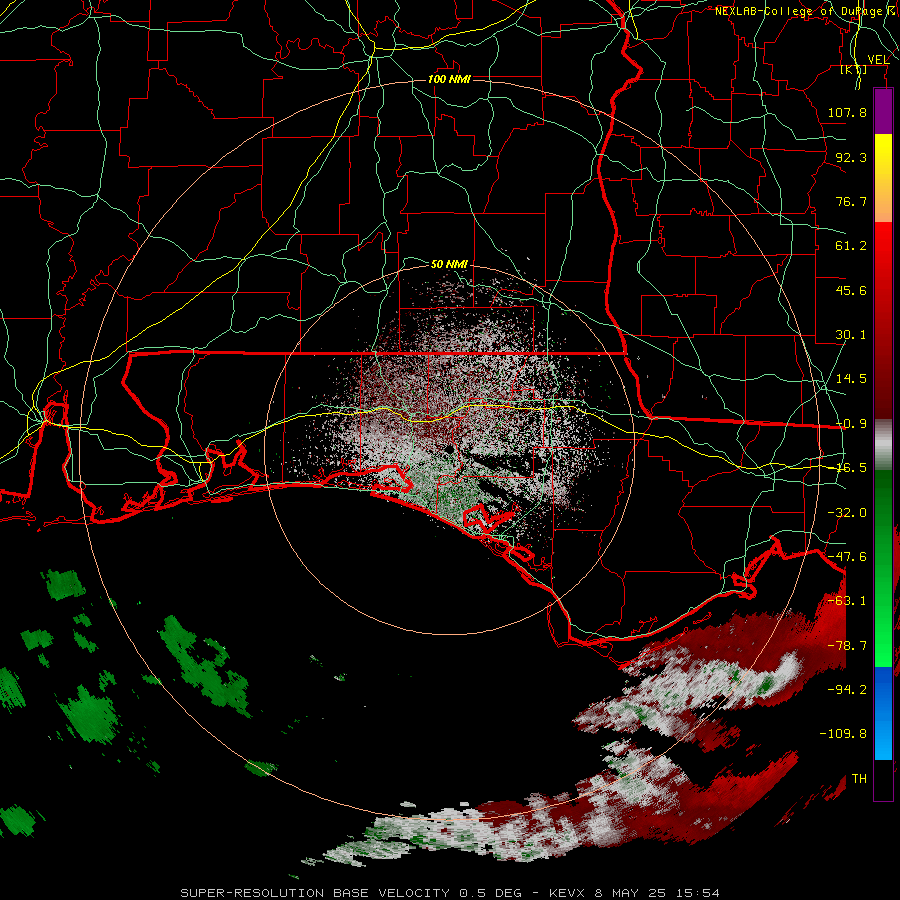This screenshot has height=900, width=900.
Task: Click the 76.7 legend value
Action: (851, 201)
